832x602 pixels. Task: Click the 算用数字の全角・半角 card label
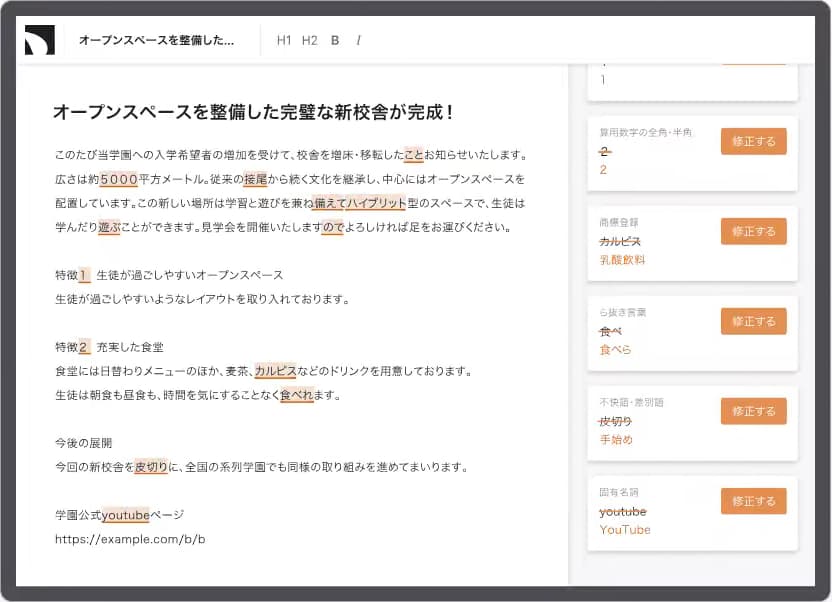(x=646, y=133)
